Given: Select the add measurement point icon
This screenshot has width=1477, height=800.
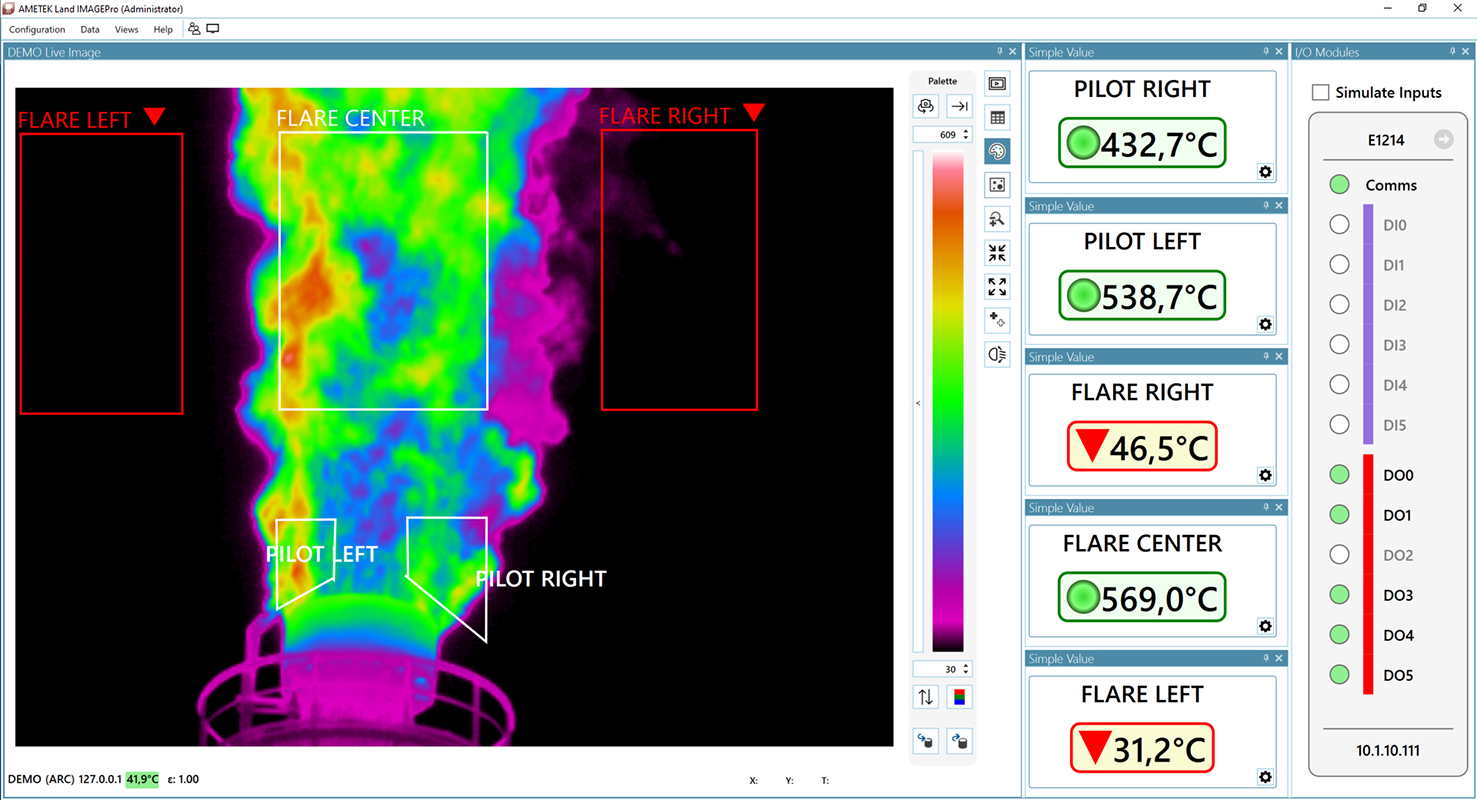Looking at the screenshot, I should (997, 320).
